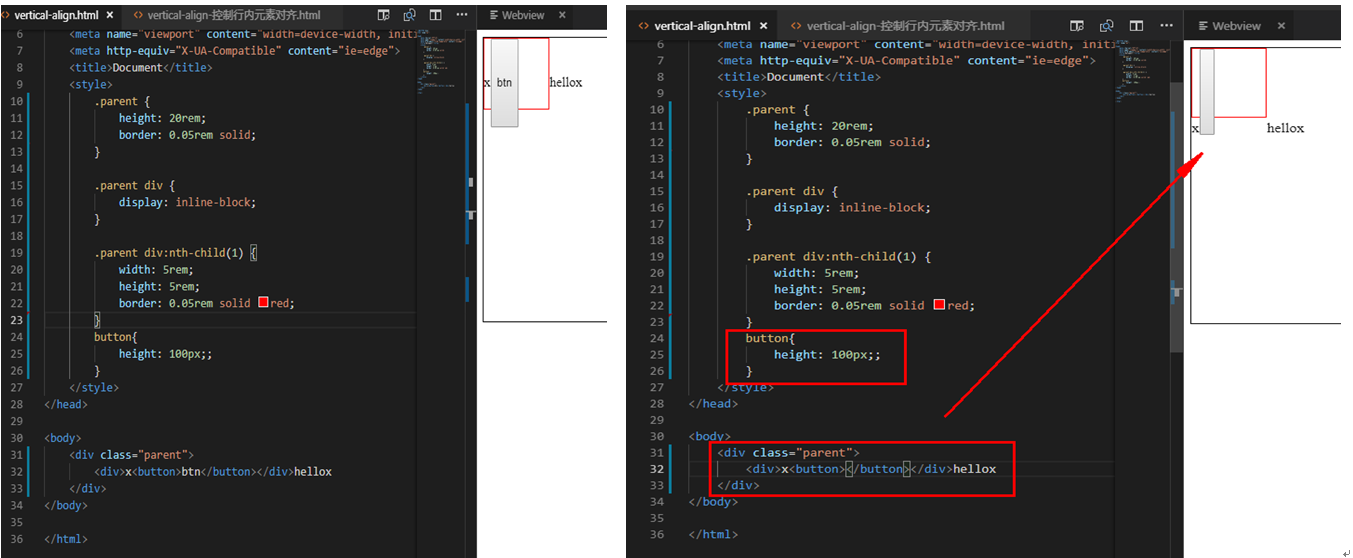Open preview to the side in right editor
1353x558 pixels.
(x=1077, y=26)
